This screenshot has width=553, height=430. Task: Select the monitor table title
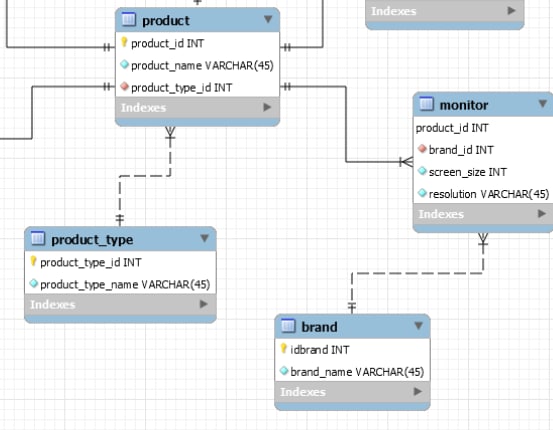click(464, 105)
